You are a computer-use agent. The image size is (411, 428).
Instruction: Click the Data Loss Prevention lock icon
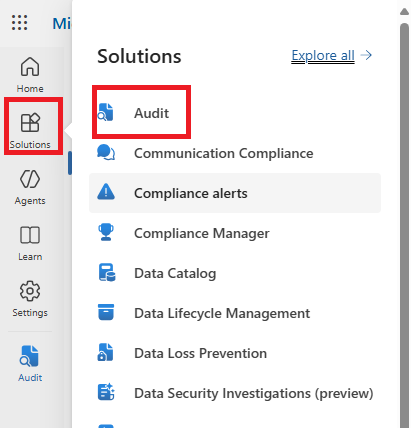105,352
